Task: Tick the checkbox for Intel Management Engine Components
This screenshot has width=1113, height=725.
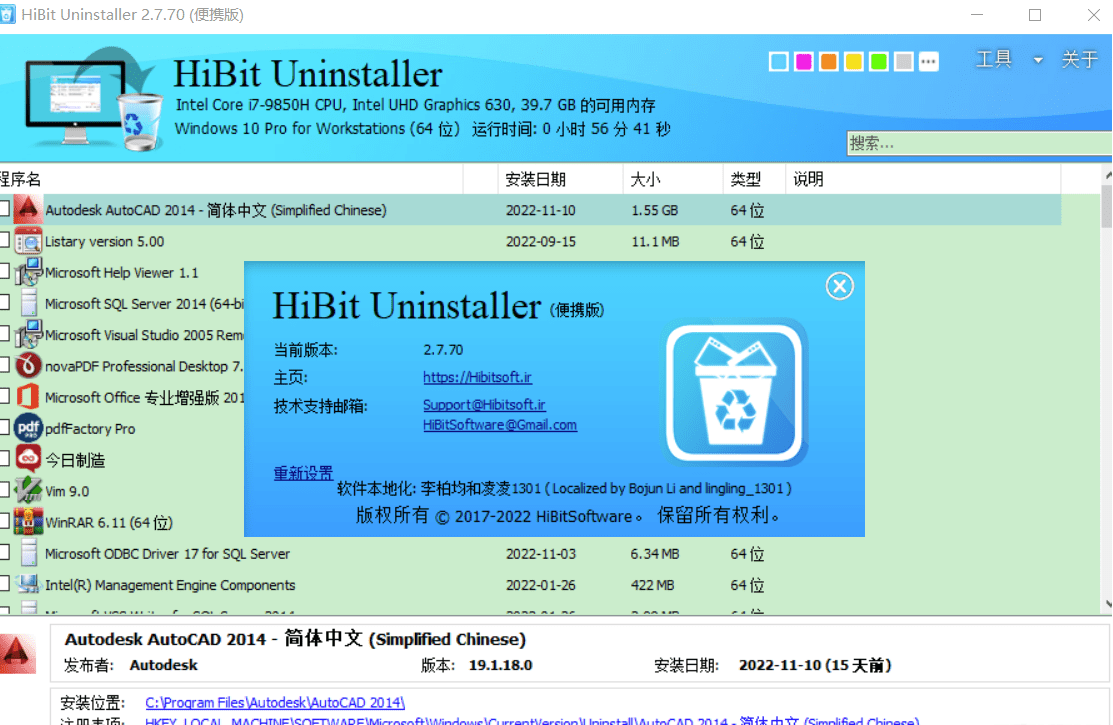Action: pos(4,584)
